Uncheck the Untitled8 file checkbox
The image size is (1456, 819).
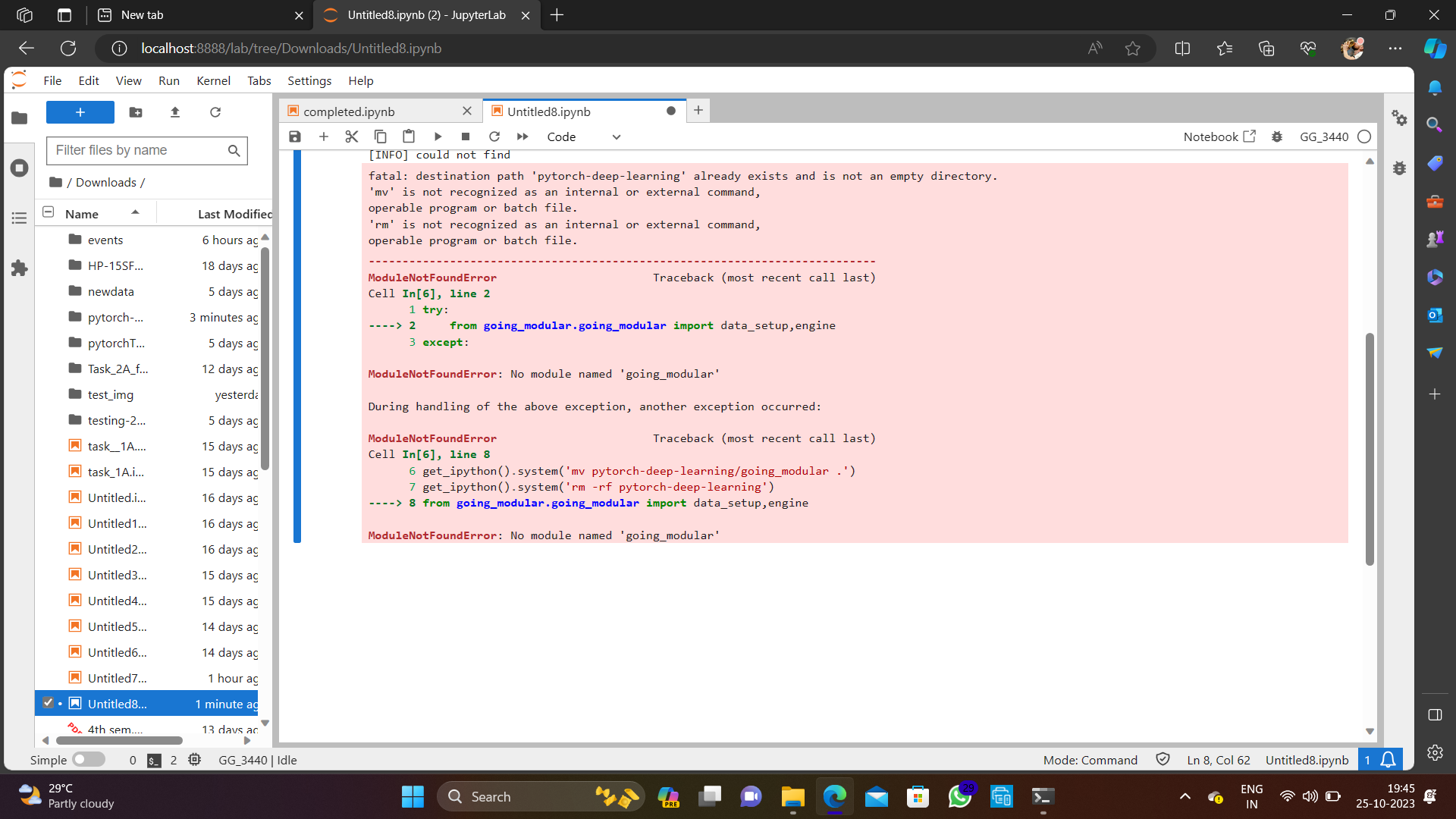coord(47,703)
